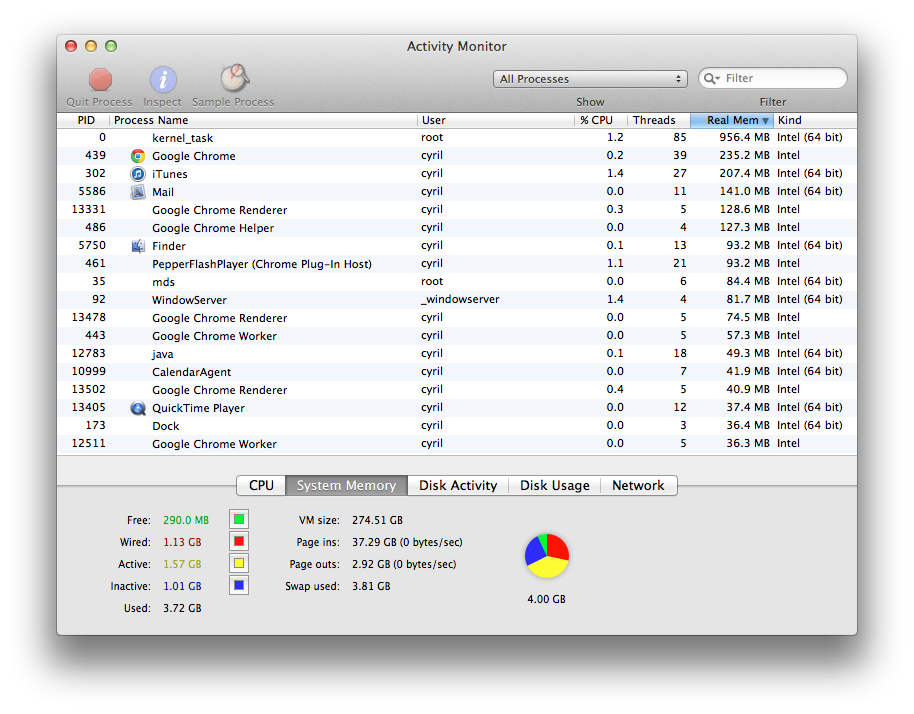Select Google Chrome Renderer with PID 13478

(x=457, y=318)
